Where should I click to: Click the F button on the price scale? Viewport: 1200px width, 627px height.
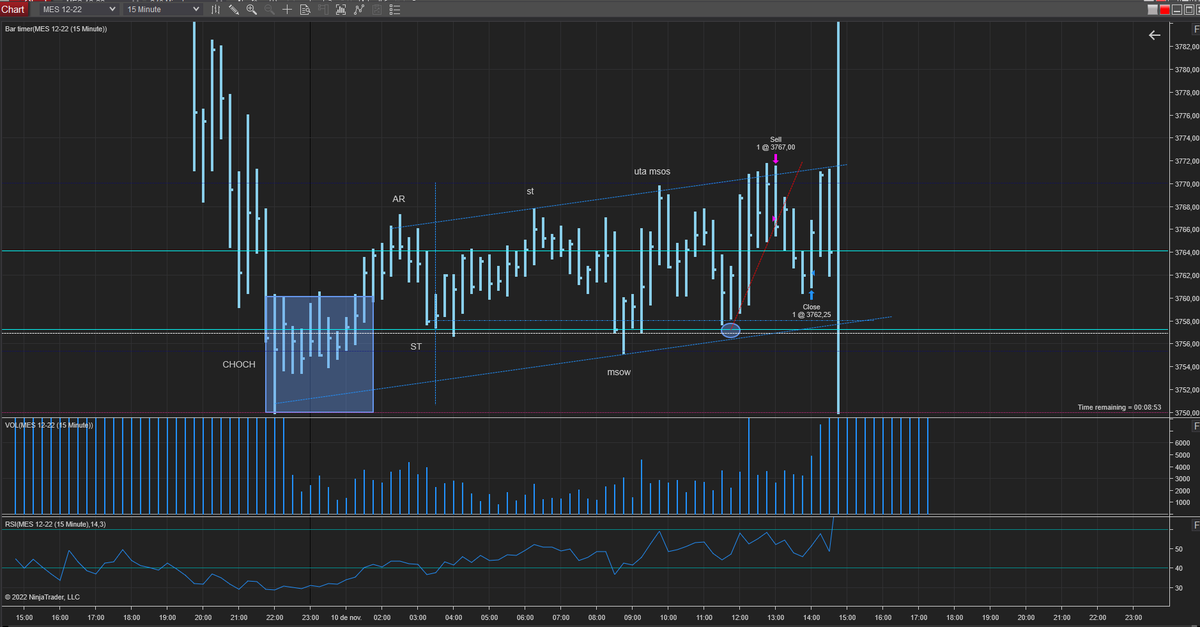point(1195,29)
